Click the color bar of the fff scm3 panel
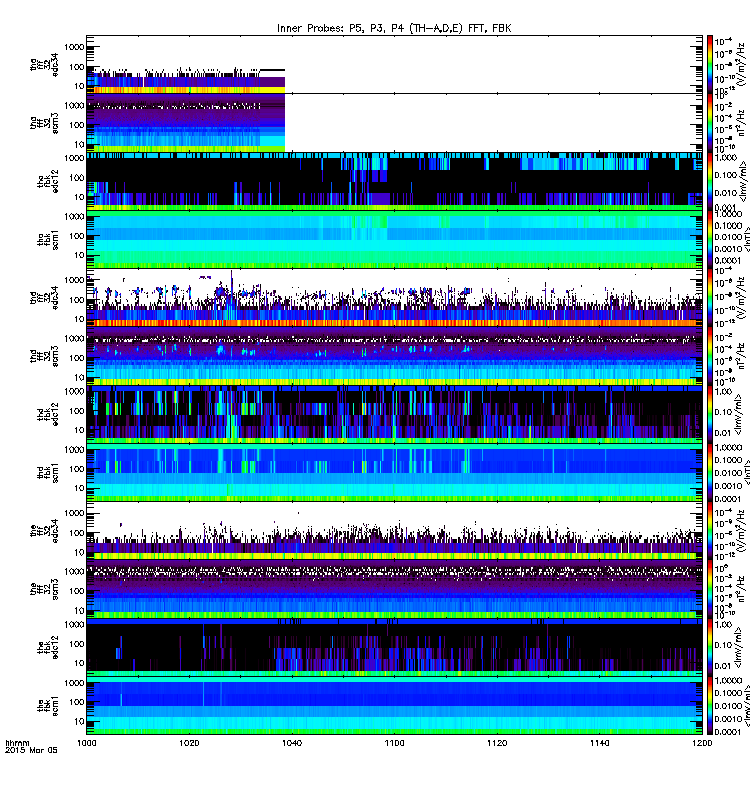This screenshot has height=800, width=750. (x=709, y=589)
